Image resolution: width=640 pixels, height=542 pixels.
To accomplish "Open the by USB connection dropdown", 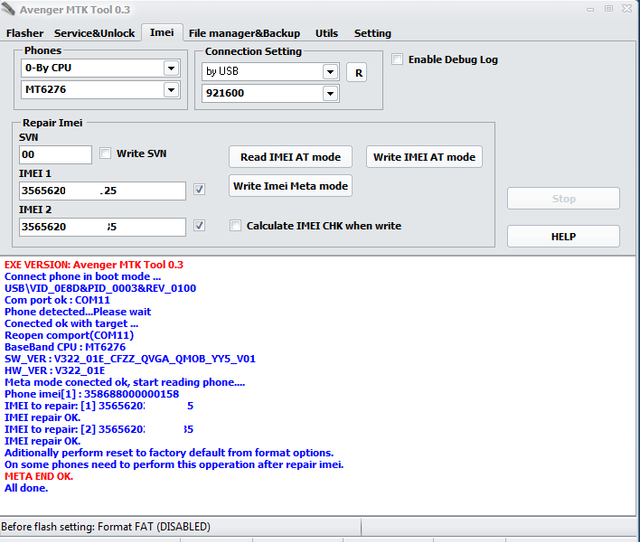I will coord(330,72).
